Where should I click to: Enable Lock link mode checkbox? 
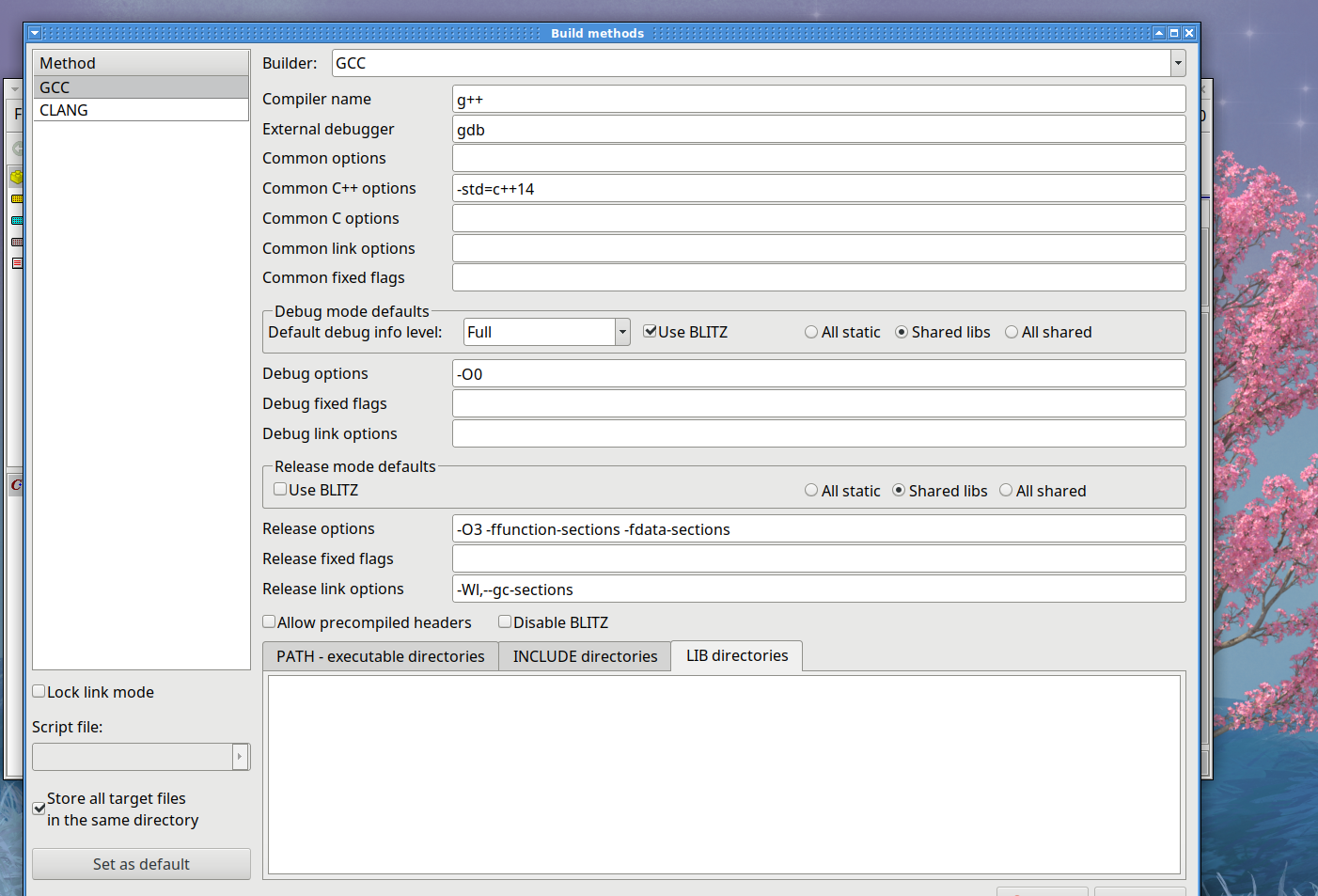click(x=39, y=692)
